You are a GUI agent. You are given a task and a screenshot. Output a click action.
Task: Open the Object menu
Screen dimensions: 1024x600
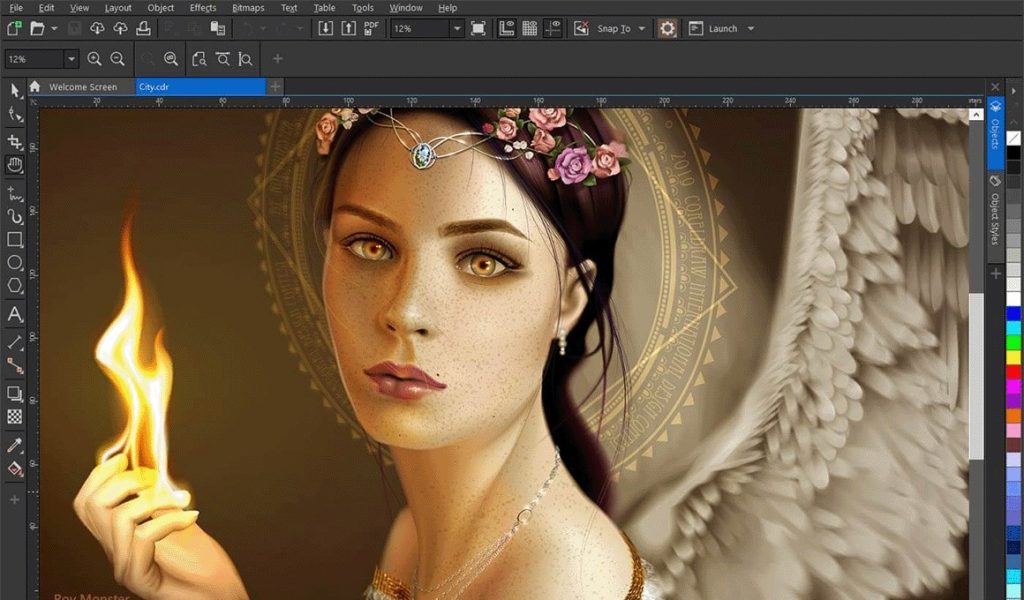[x=161, y=8]
